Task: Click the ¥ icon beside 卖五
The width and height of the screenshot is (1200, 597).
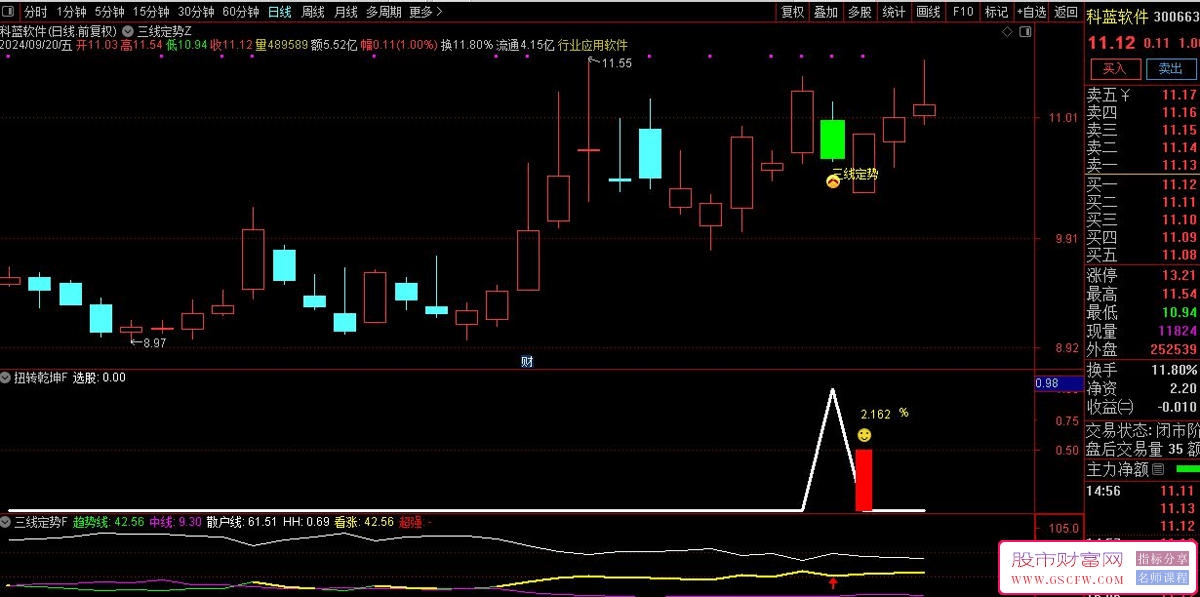Action: 1127,95
